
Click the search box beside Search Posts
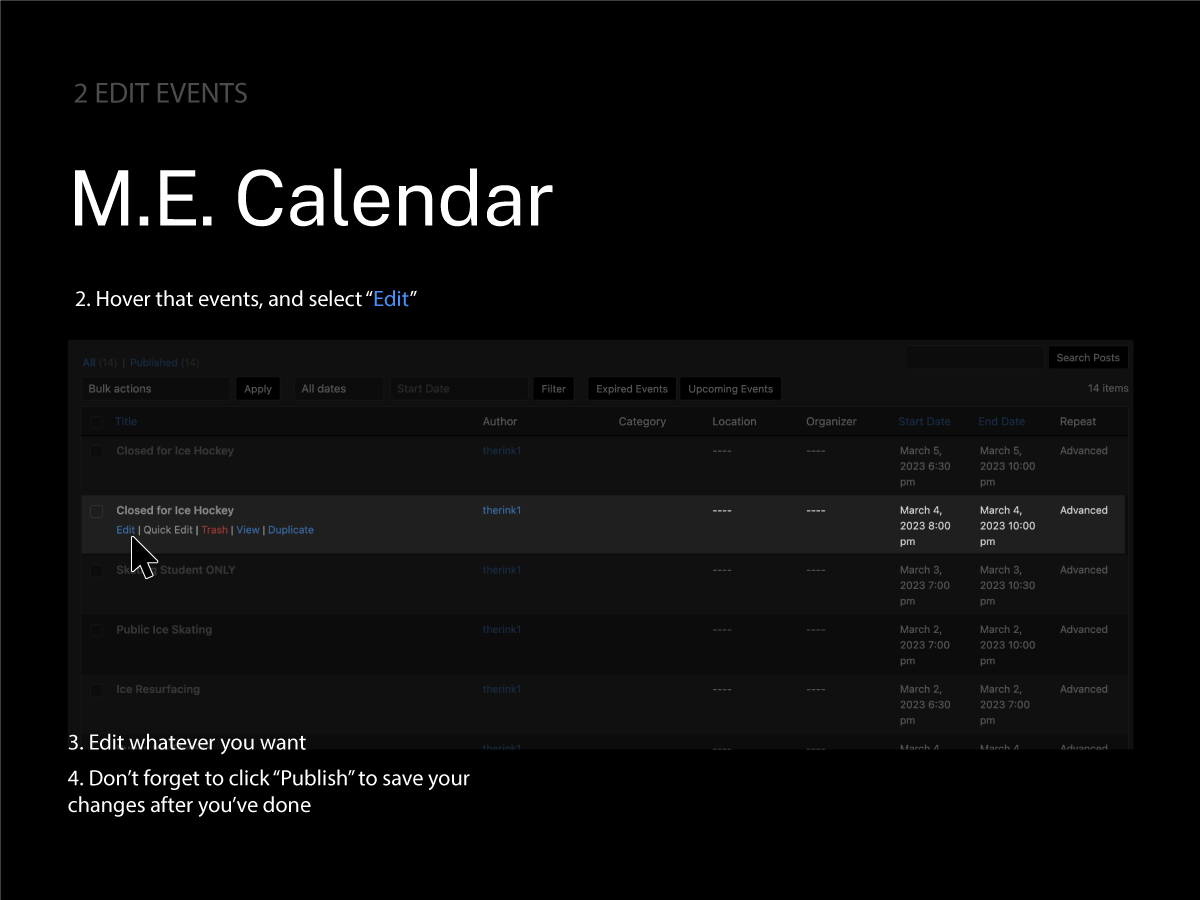[x=974, y=358]
